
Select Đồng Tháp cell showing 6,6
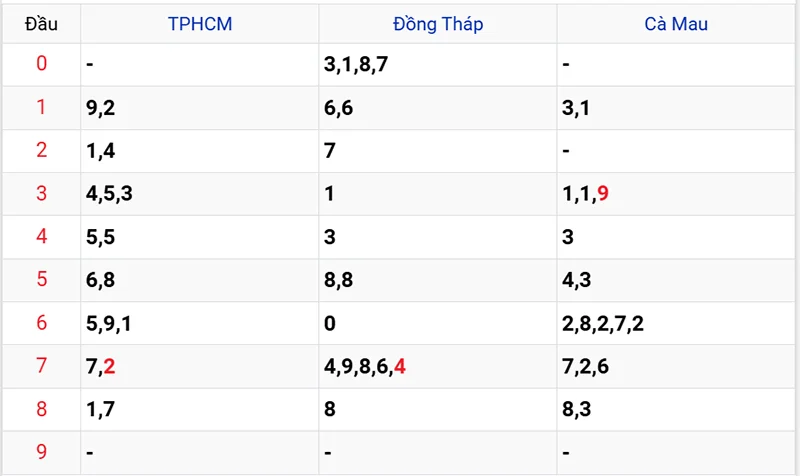tap(339, 108)
